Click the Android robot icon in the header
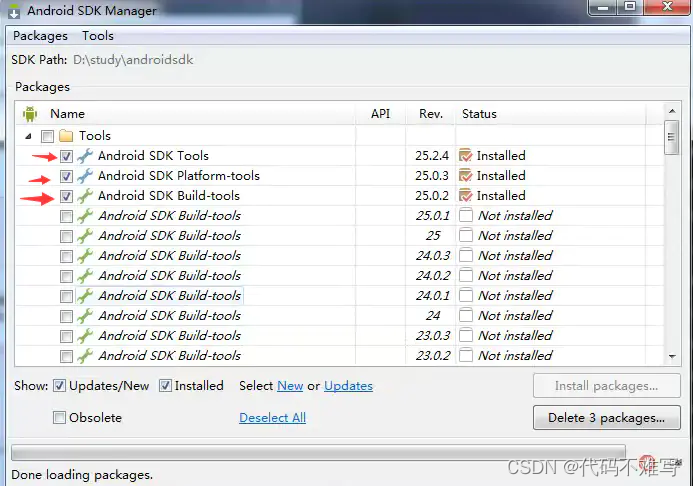Viewport: 693px width, 486px height. [x=30, y=114]
